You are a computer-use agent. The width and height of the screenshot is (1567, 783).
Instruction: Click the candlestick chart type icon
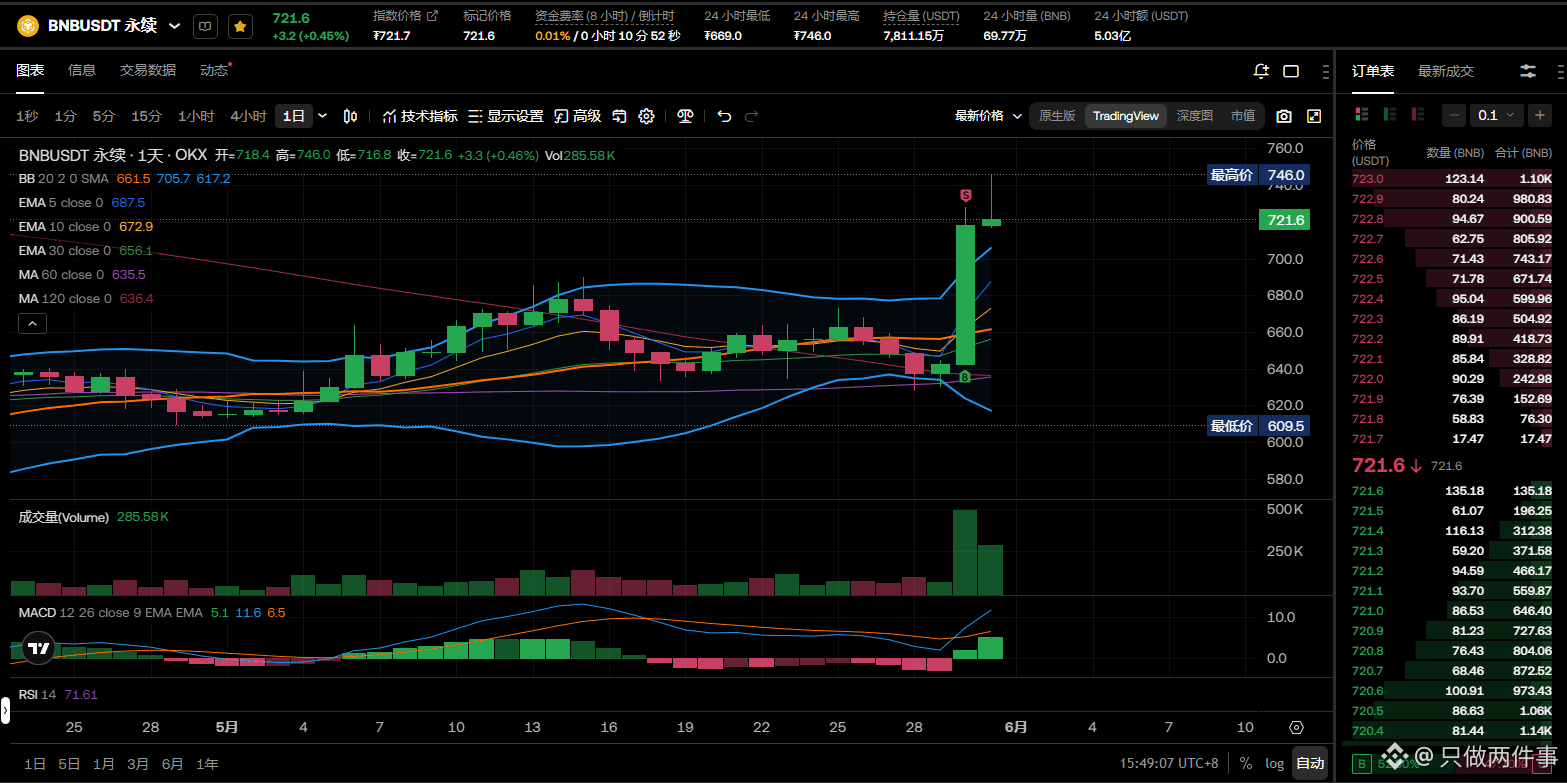point(350,116)
